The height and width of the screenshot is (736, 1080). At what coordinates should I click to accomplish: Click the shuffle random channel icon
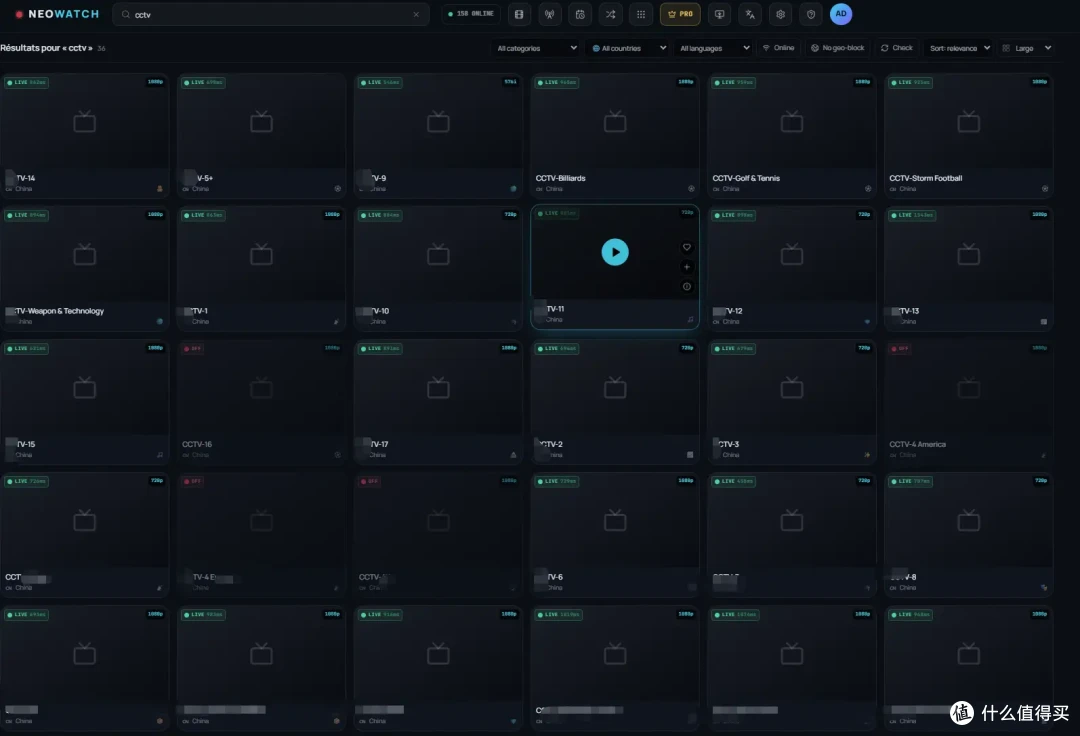point(610,14)
